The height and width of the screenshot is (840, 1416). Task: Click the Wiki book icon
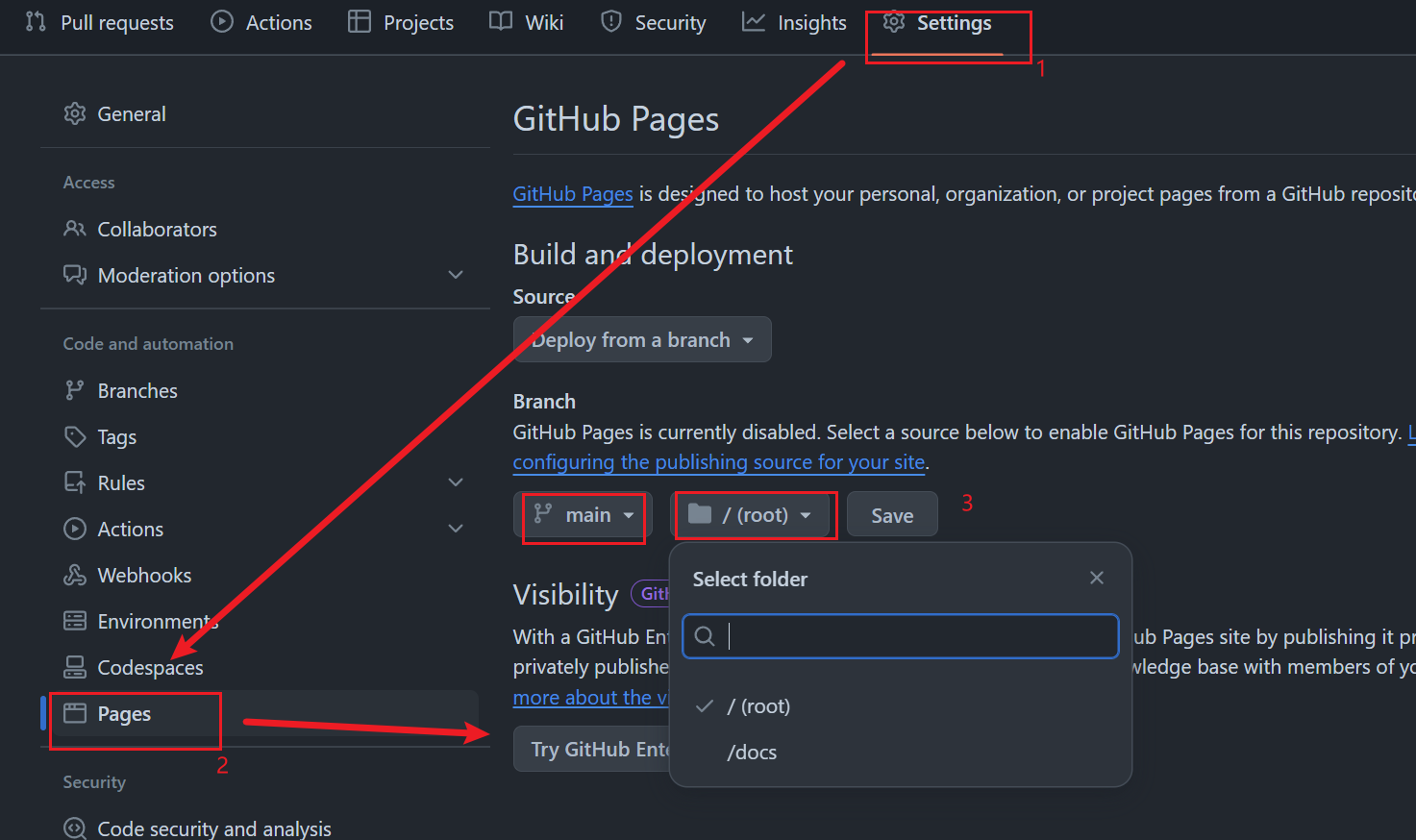click(501, 21)
